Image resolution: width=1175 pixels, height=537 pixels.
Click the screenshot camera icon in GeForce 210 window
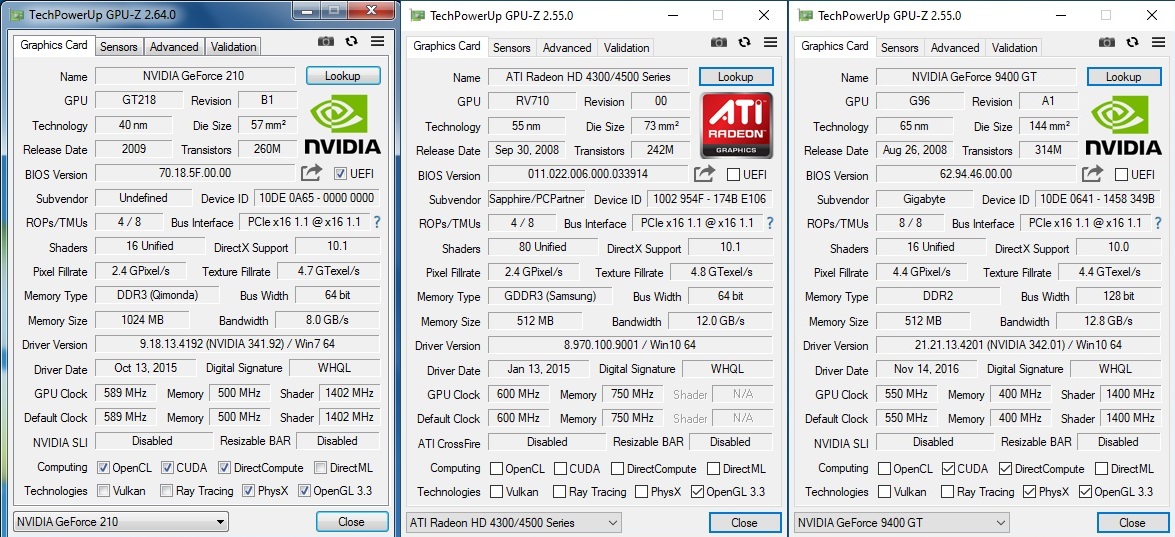click(325, 42)
